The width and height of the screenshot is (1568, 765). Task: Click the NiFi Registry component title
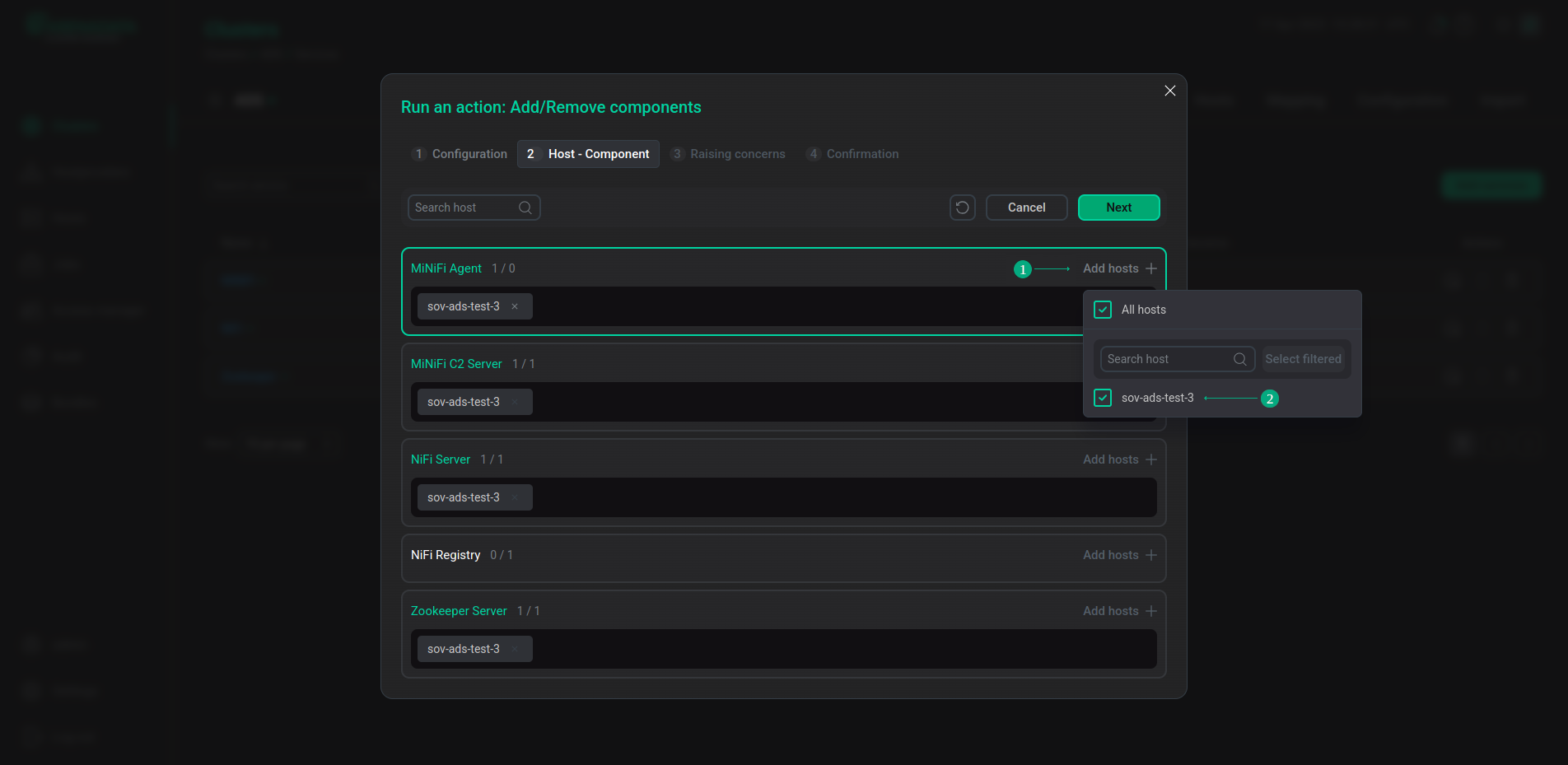(x=446, y=555)
